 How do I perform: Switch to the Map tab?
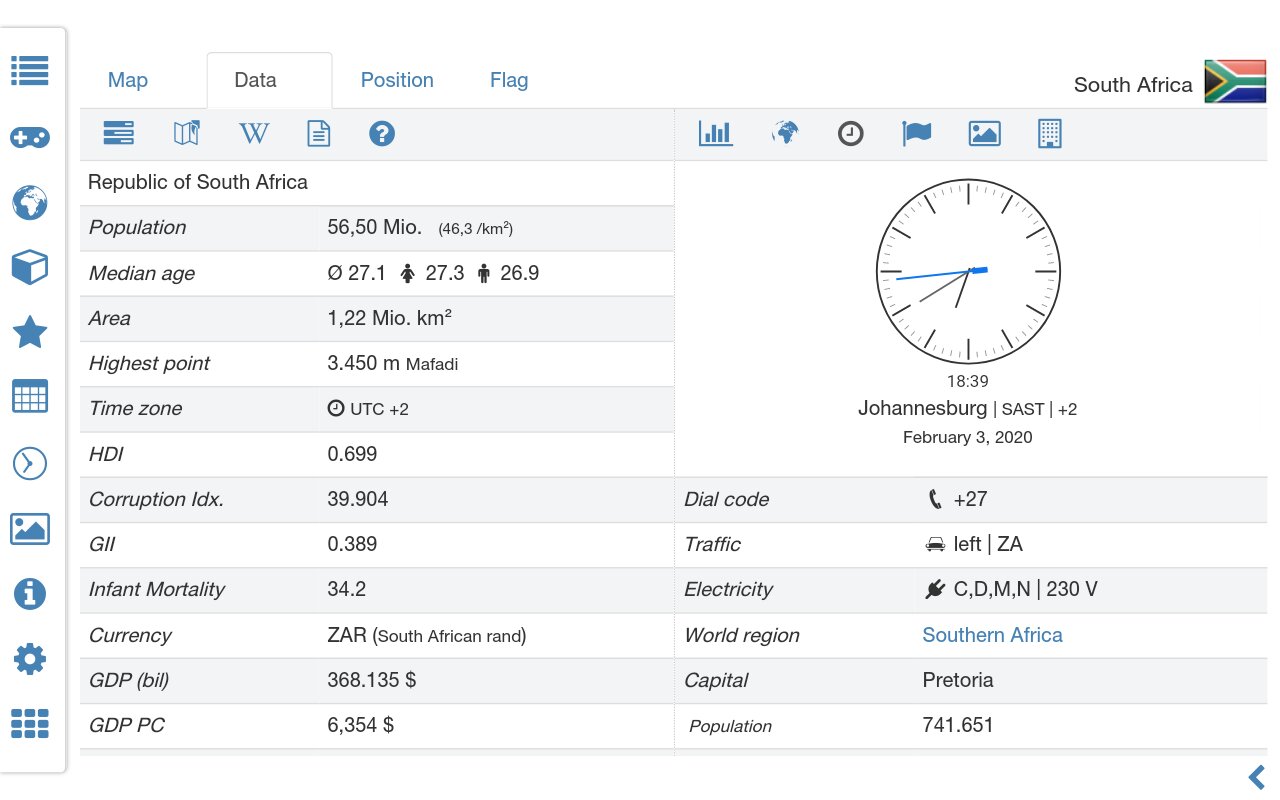click(128, 80)
